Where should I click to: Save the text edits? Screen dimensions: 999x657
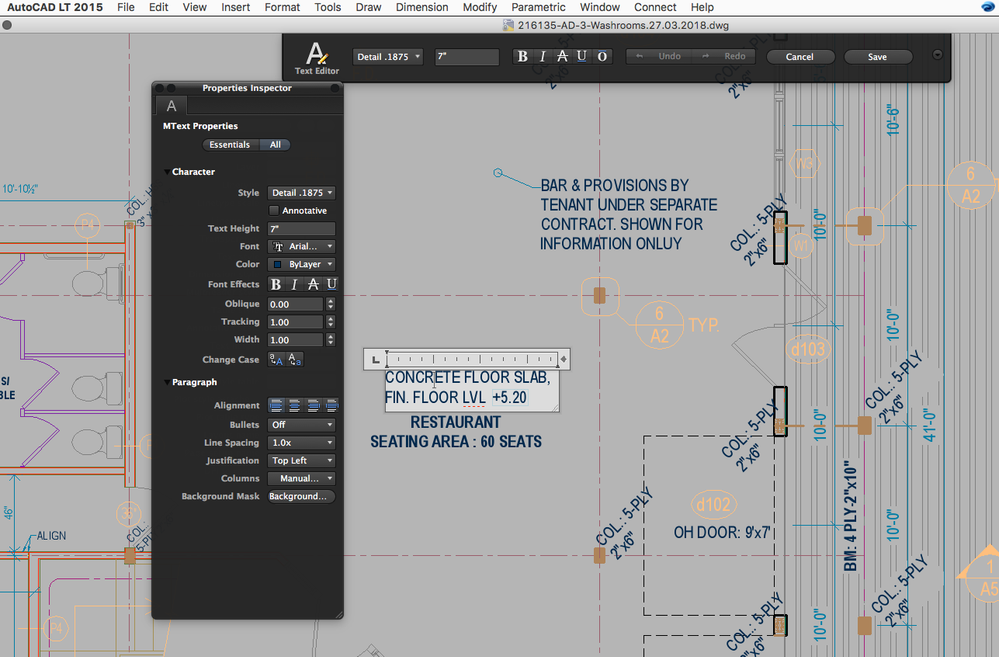(x=877, y=57)
